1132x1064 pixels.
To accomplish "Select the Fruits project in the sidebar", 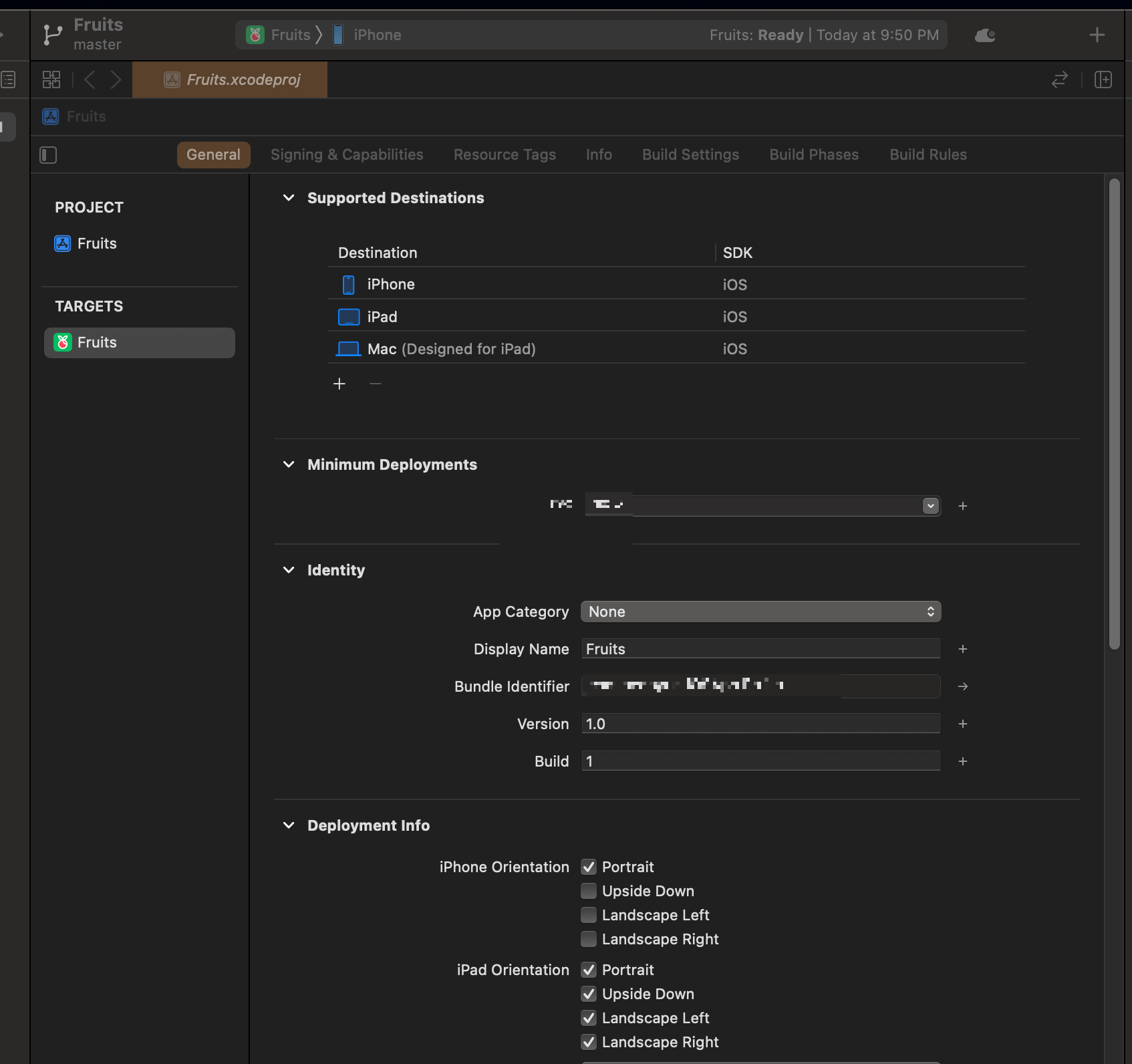I will (86, 243).
